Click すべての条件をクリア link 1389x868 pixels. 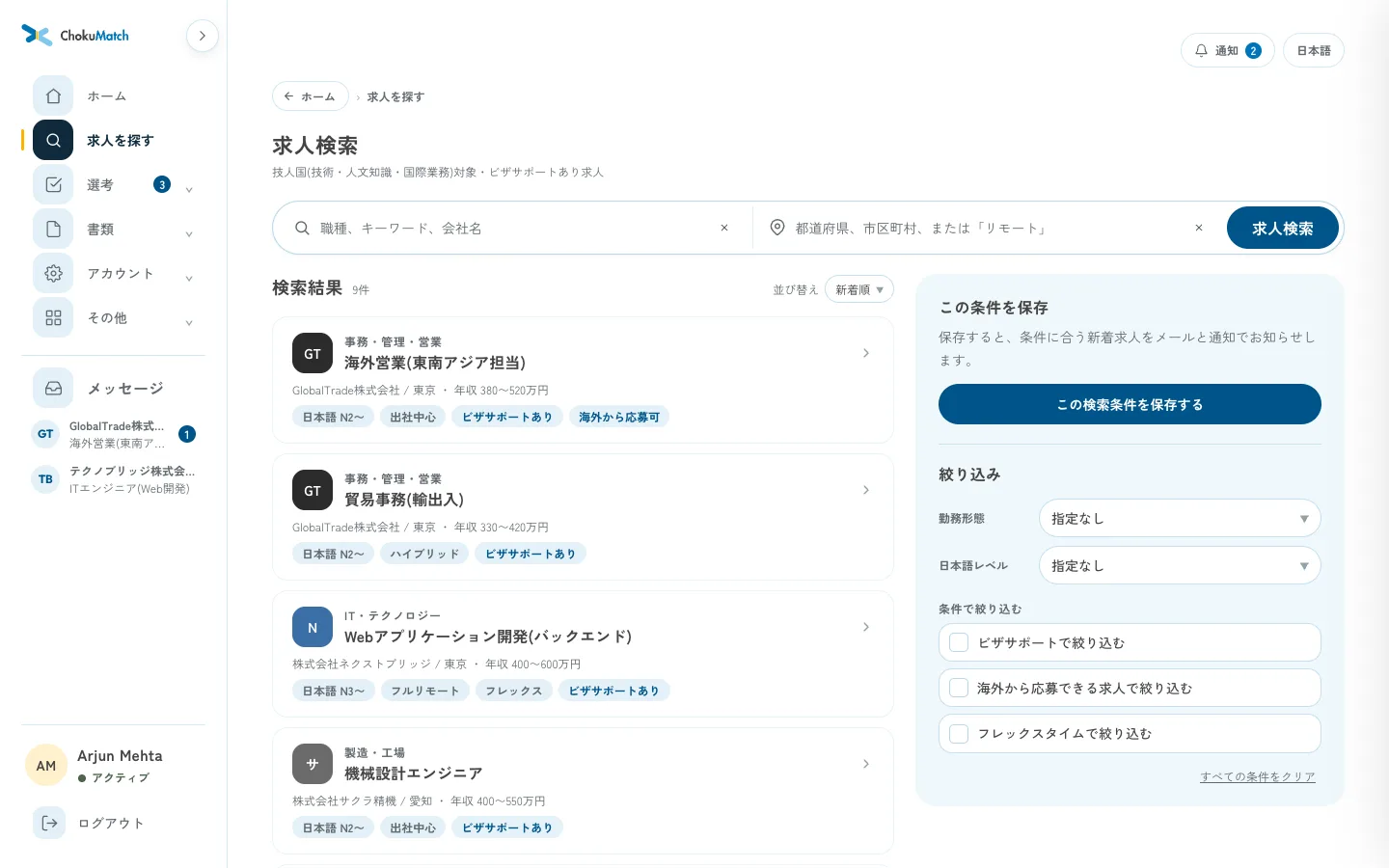pyautogui.click(x=1258, y=776)
